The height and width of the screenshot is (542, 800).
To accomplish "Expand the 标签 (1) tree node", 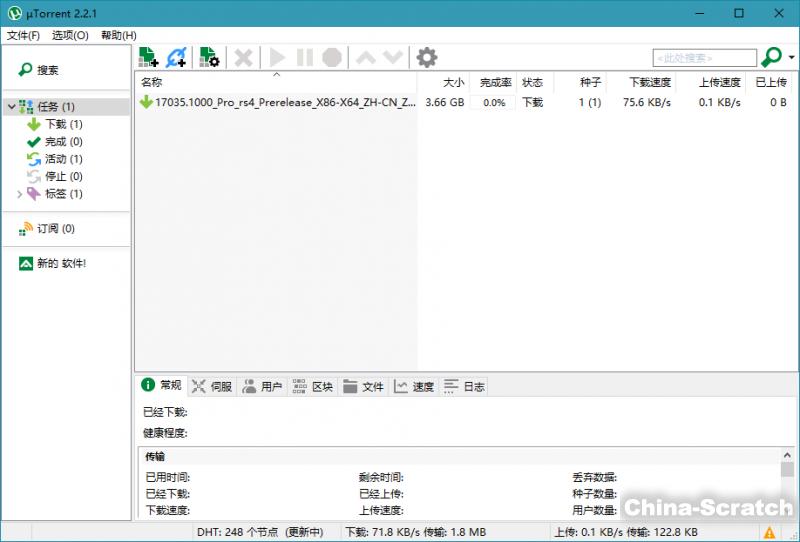I will (x=19, y=194).
